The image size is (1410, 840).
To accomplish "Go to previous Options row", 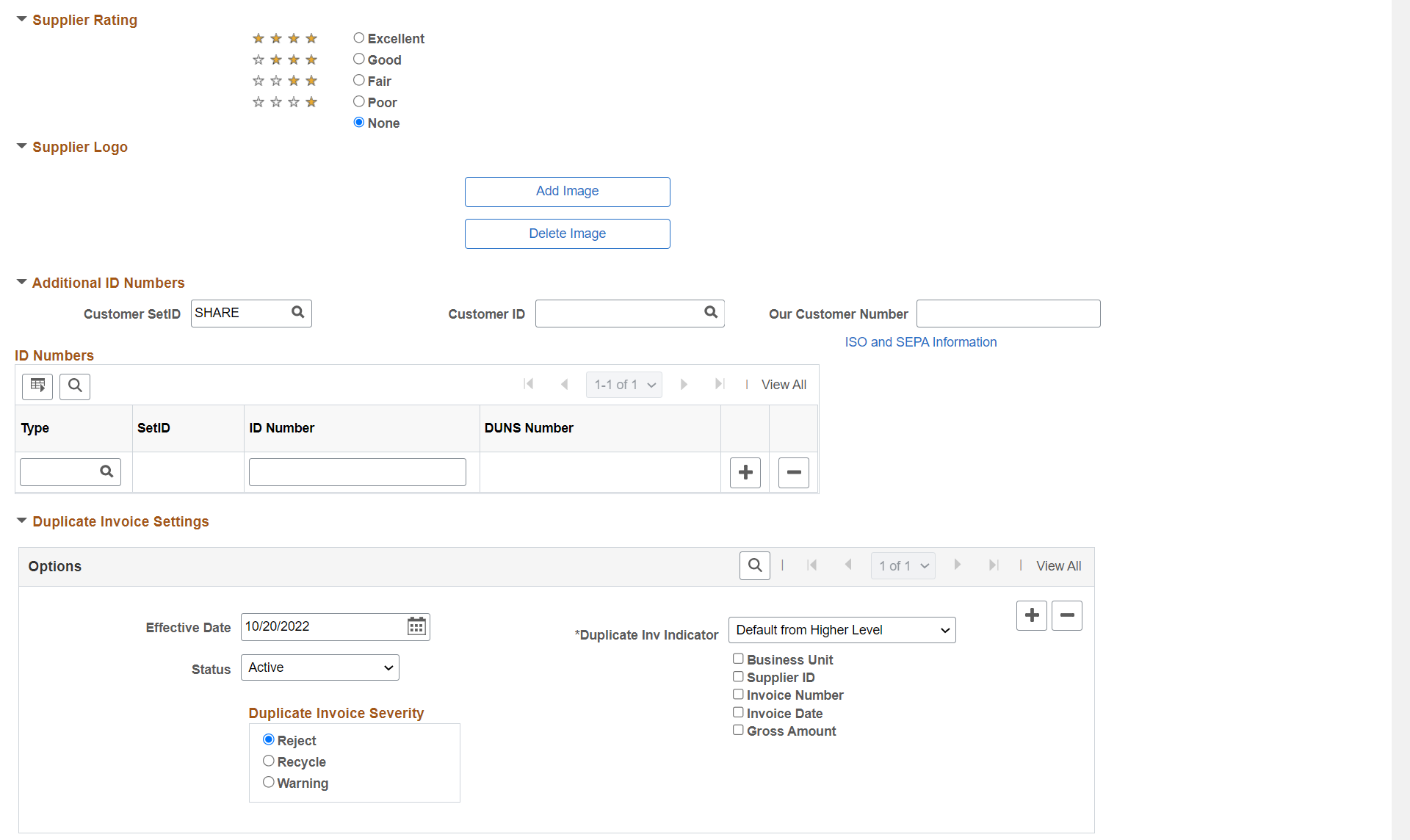I will pyautogui.click(x=848, y=565).
